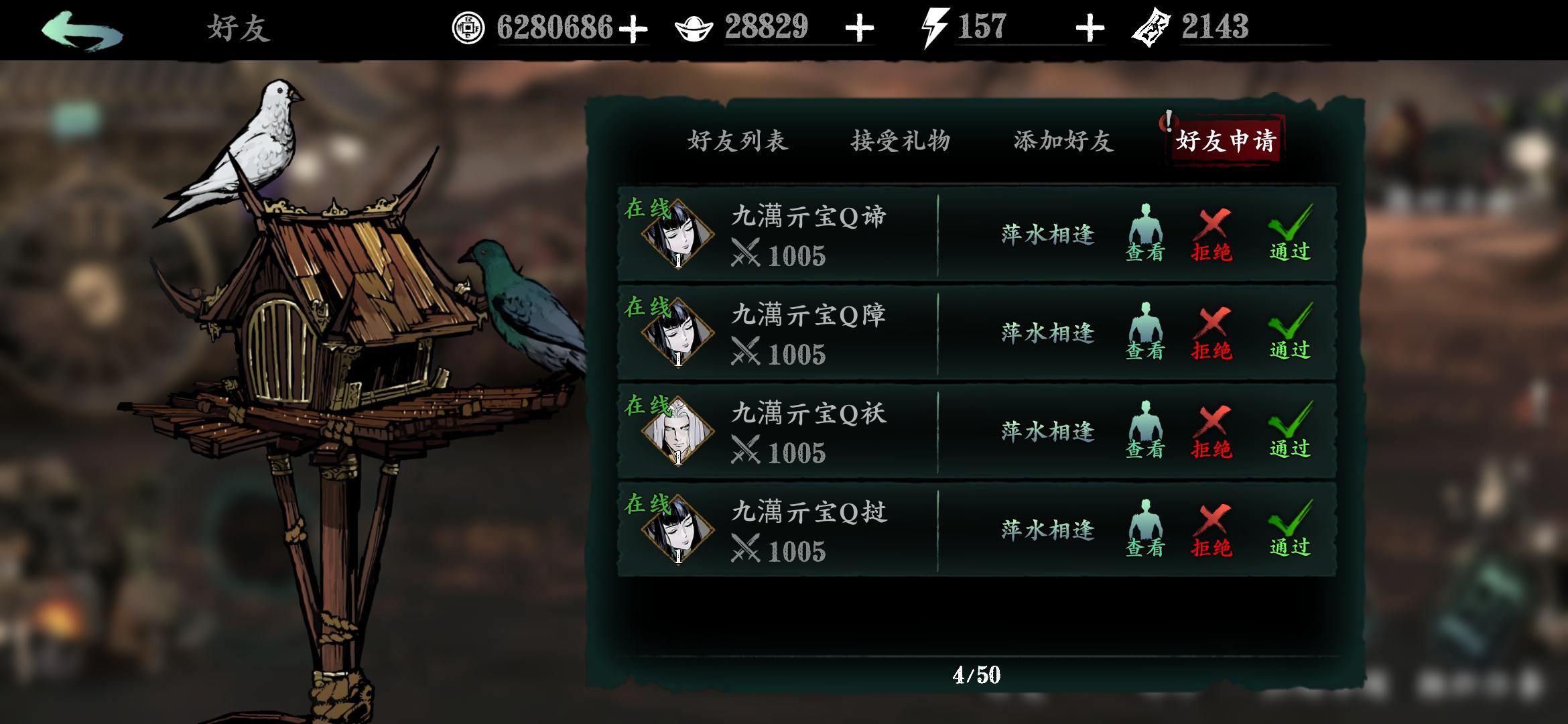Add energy with plus beside 157

pyautogui.click(x=1090, y=29)
